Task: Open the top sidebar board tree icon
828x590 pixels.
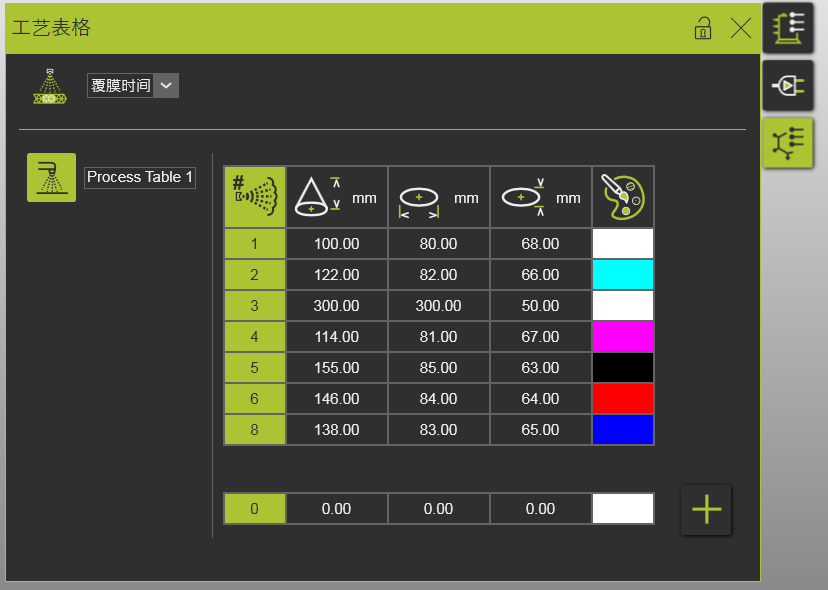Action: click(x=788, y=28)
